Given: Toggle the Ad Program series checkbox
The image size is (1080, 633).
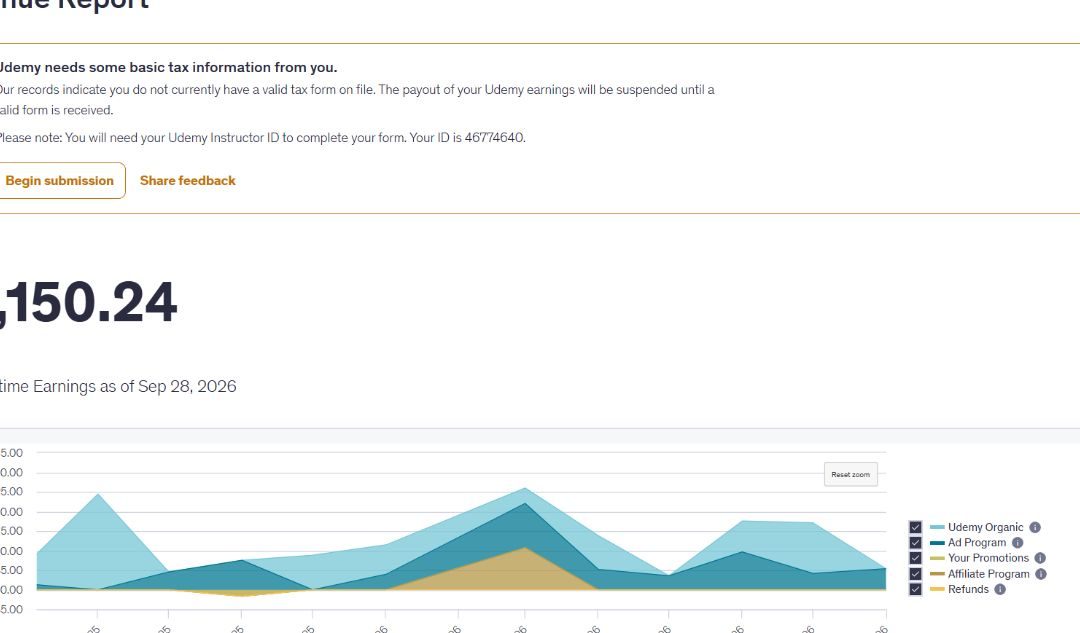Looking at the screenshot, I should coord(915,543).
